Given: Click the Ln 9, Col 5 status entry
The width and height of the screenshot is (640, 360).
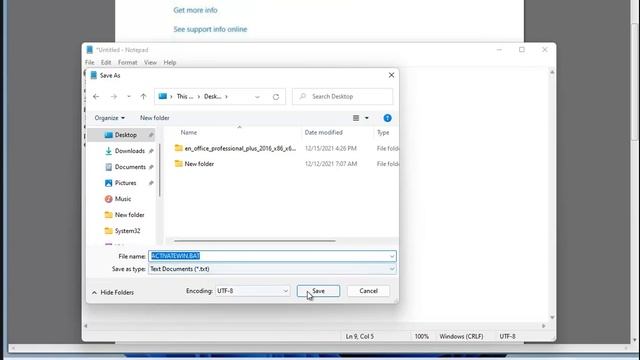Looking at the screenshot, I should click(360, 336).
